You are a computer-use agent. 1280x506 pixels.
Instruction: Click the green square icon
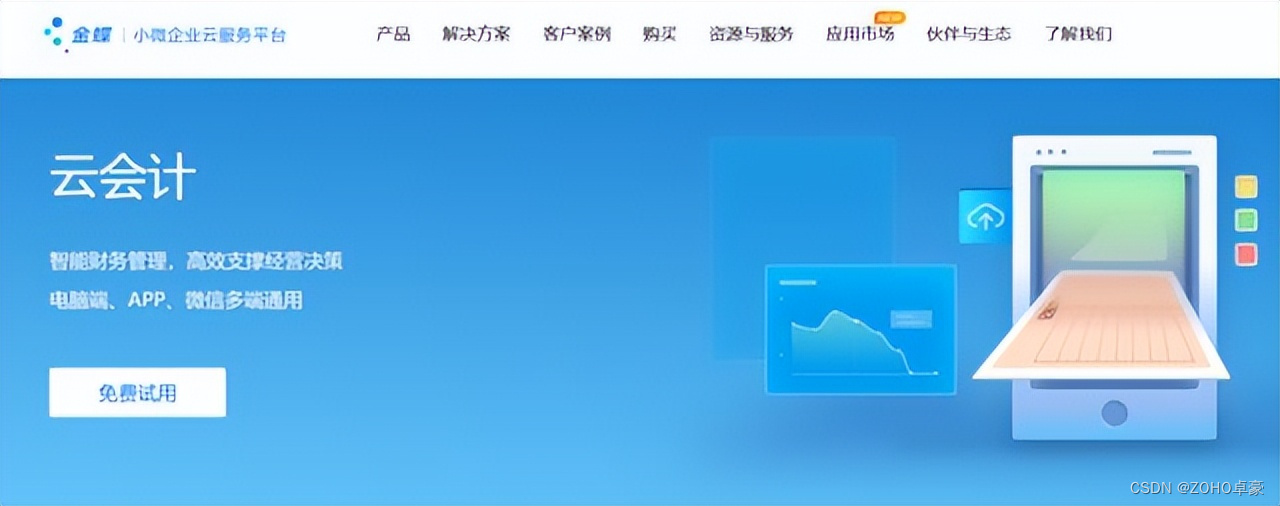click(x=1246, y=220)
